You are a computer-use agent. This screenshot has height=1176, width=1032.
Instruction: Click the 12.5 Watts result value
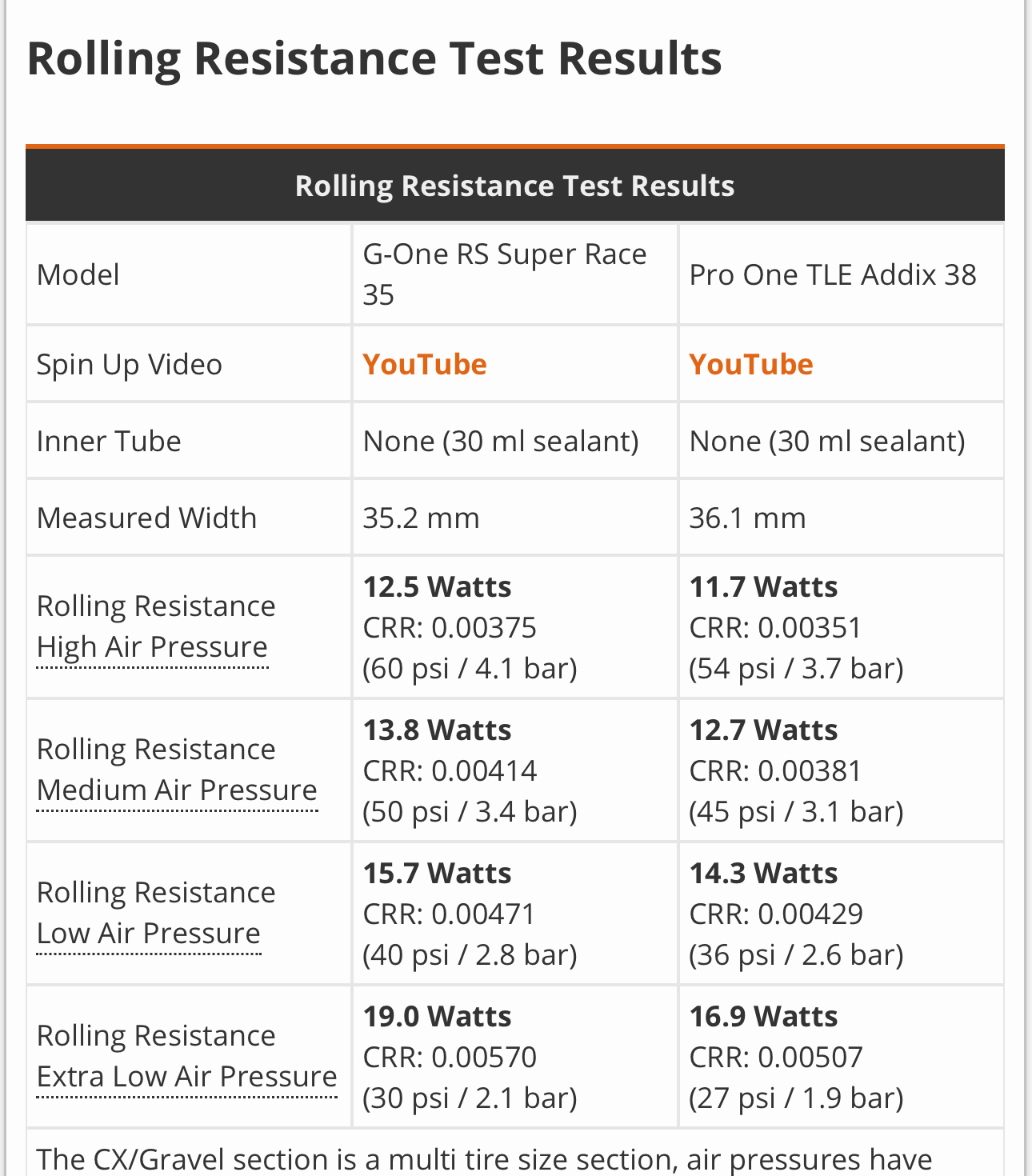pos(437,587)
